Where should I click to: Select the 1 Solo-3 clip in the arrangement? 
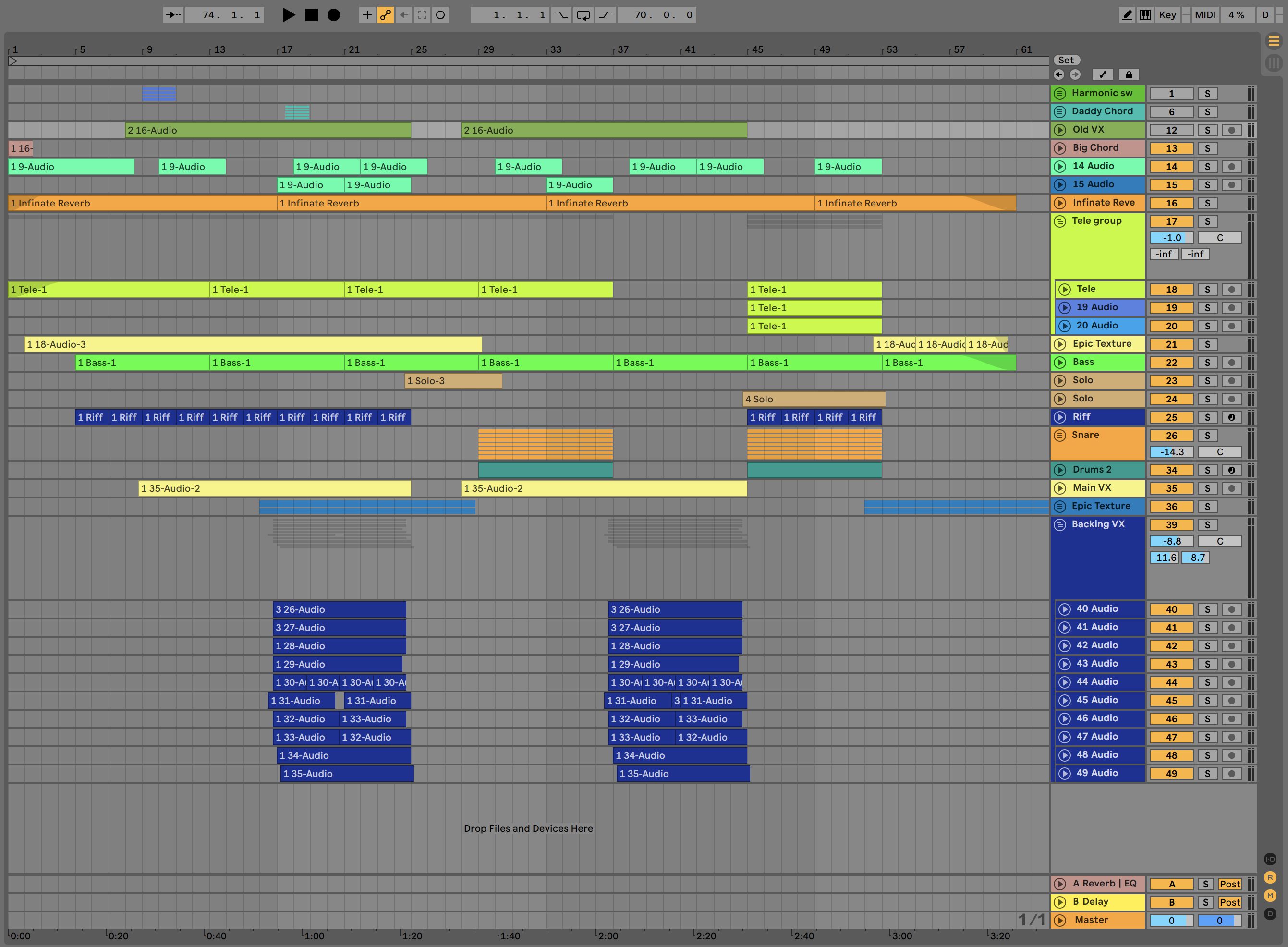[x=453, y=380]
